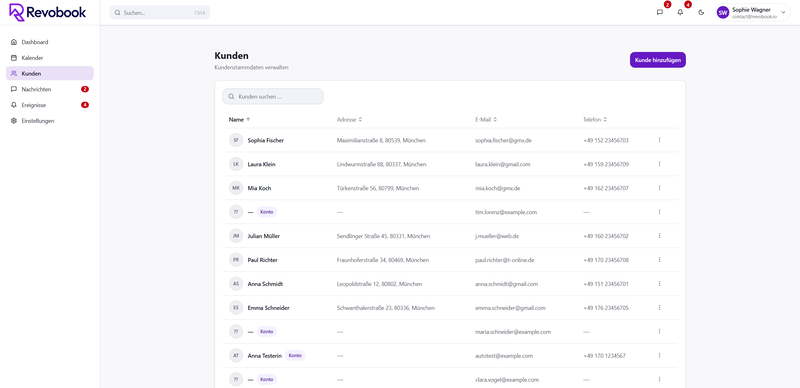
Task: Click email laura.klein@gmail.com
Action: 503,164
